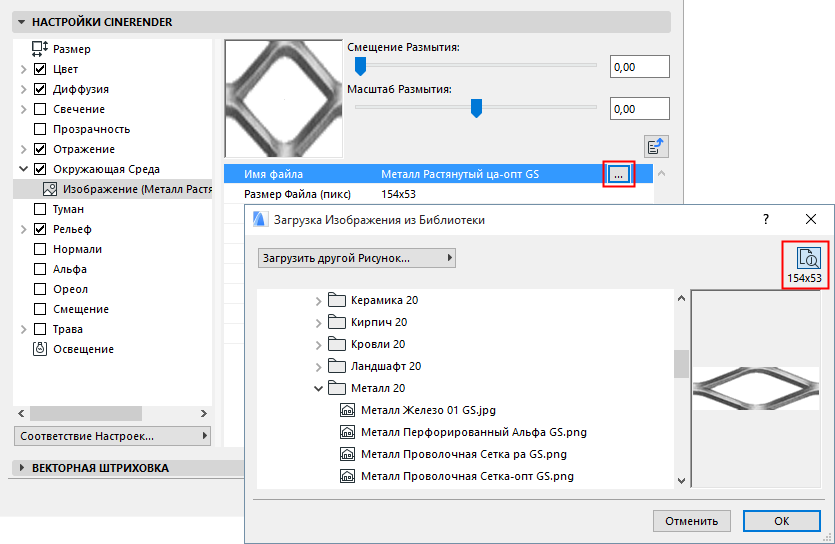Click the import settings icon below blur fields
Viewport: 835px width, 544px height.
(x=656, y=147)
